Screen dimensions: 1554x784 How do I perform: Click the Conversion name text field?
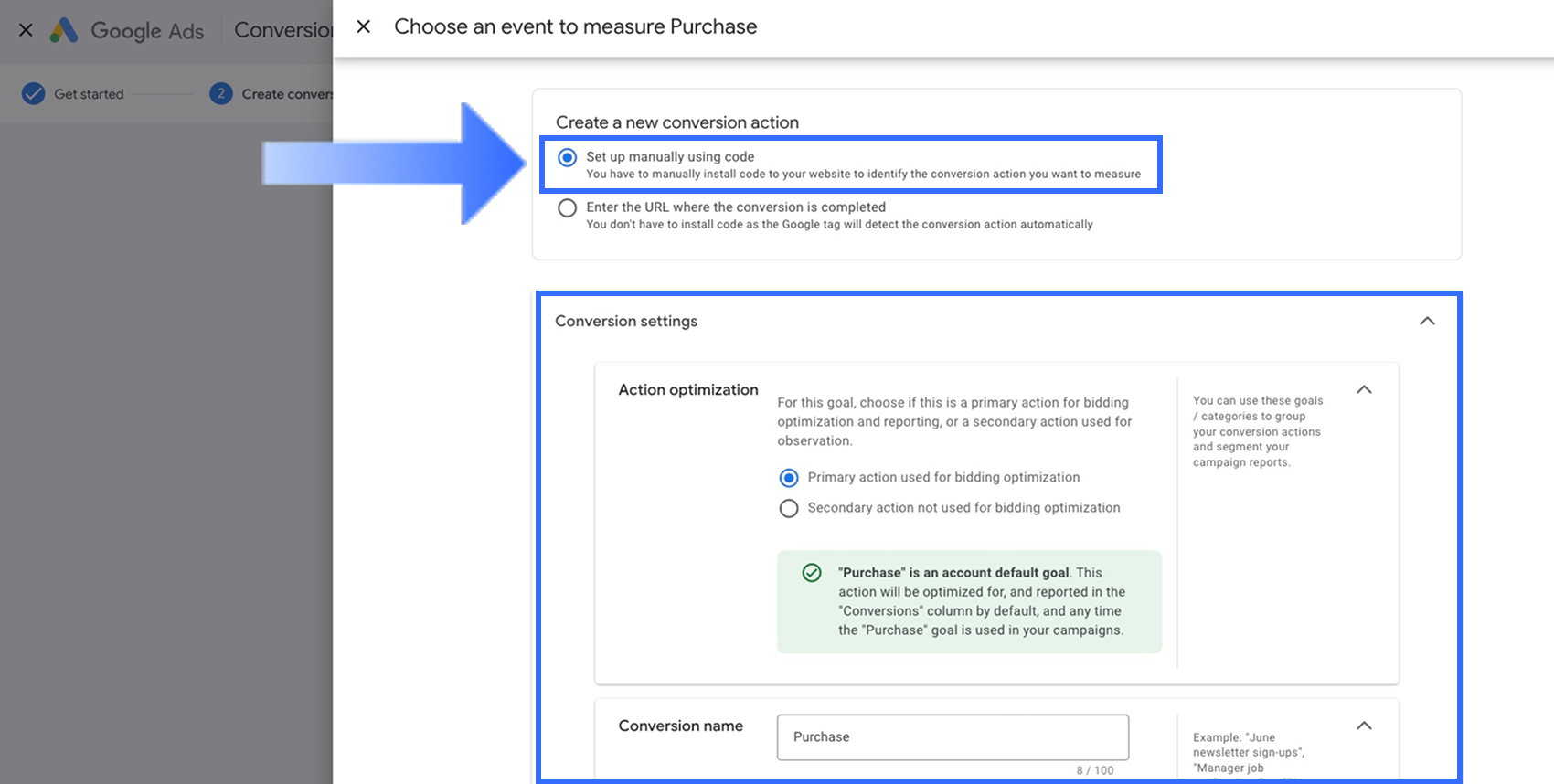[953, 736]
